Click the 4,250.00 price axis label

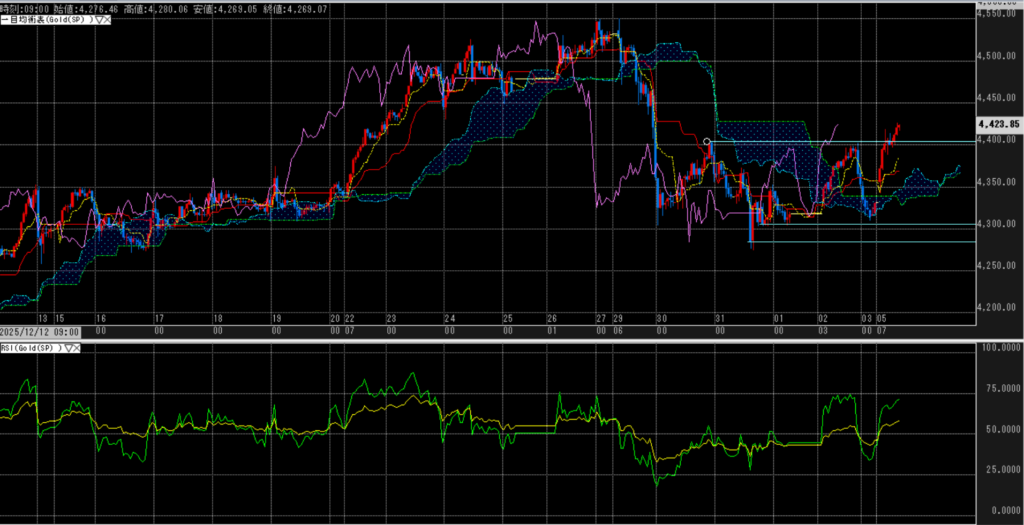[998, 265]
